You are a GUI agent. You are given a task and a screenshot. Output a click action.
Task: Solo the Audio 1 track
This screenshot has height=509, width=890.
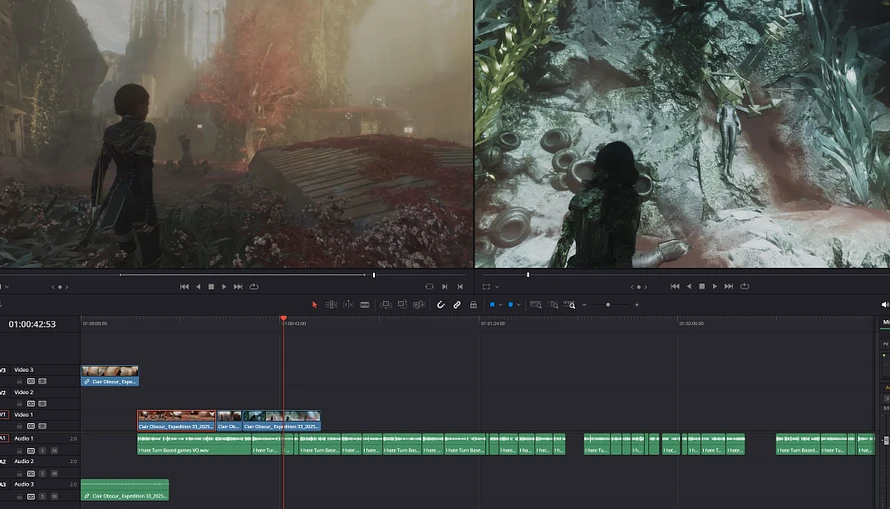click(43, 451)
